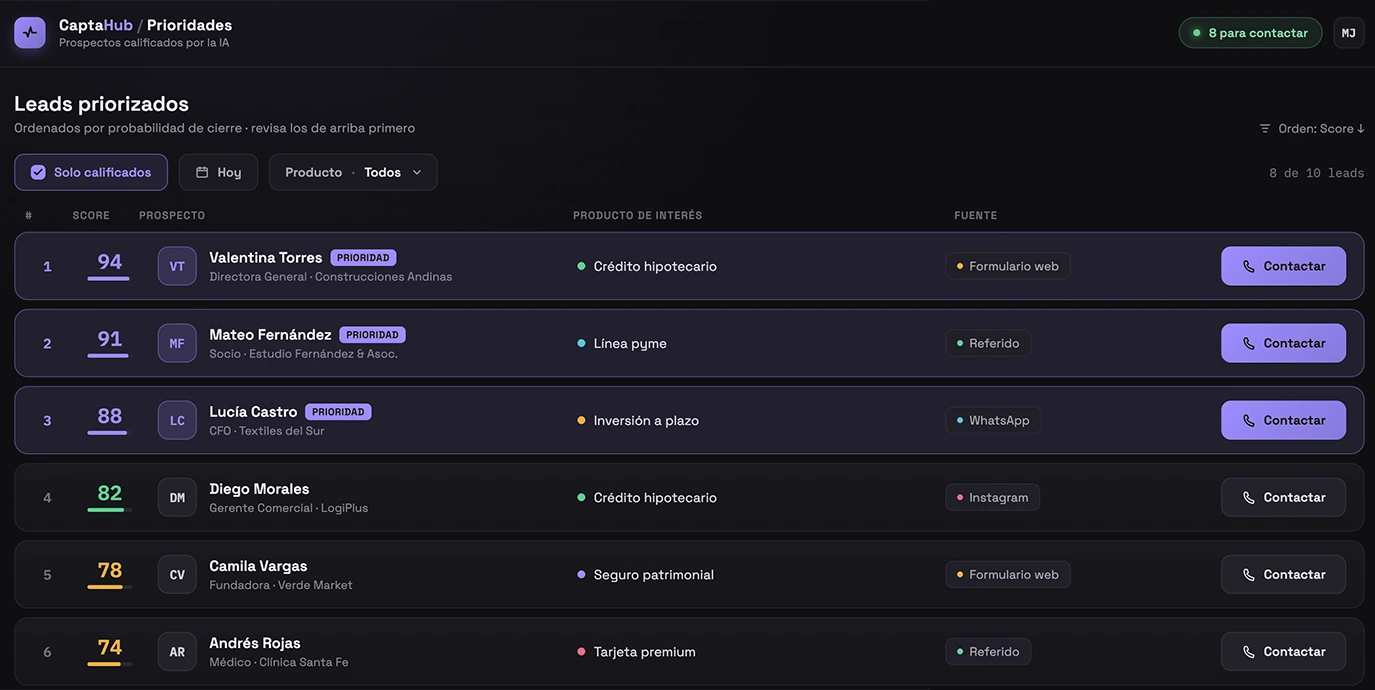The image size is (1375, 690).
Task: Click the Seguro patrimonial product text
Action: 654,574
